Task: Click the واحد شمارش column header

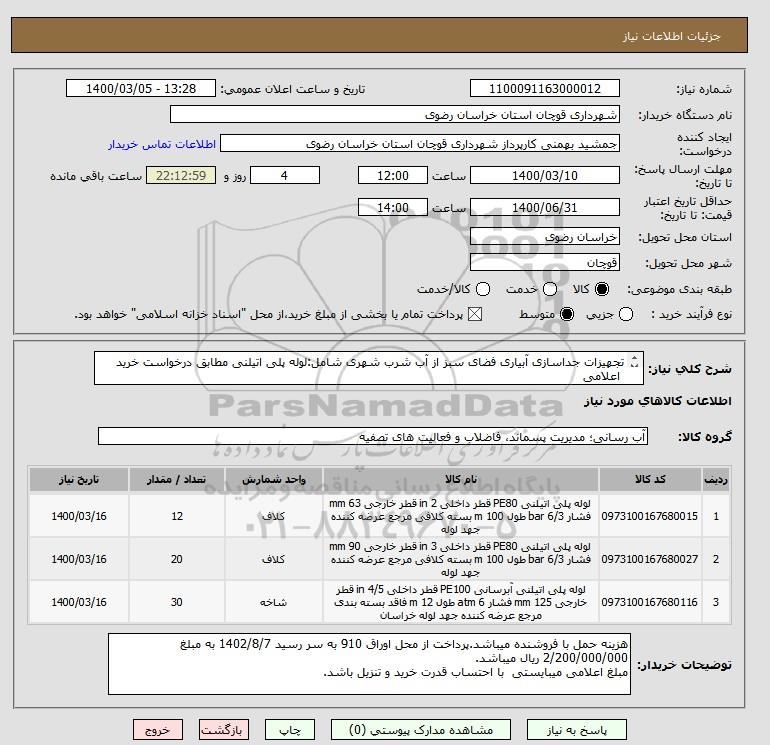Action: click(x=274, y=479)
